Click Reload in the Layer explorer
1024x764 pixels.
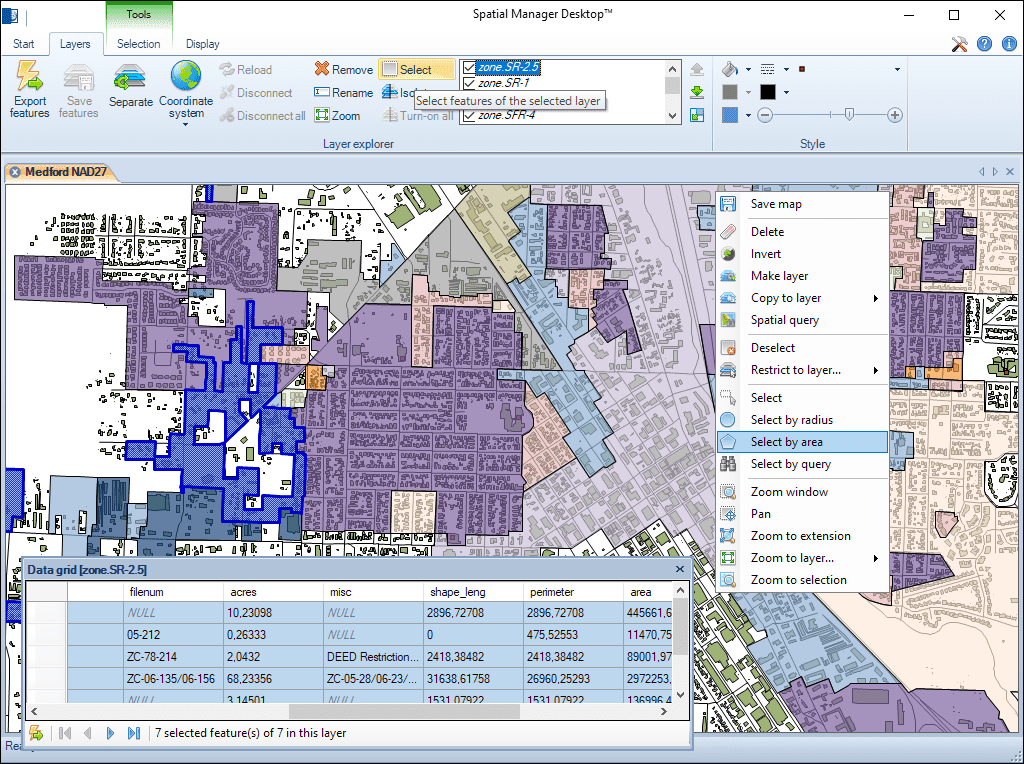pos(246,70)
